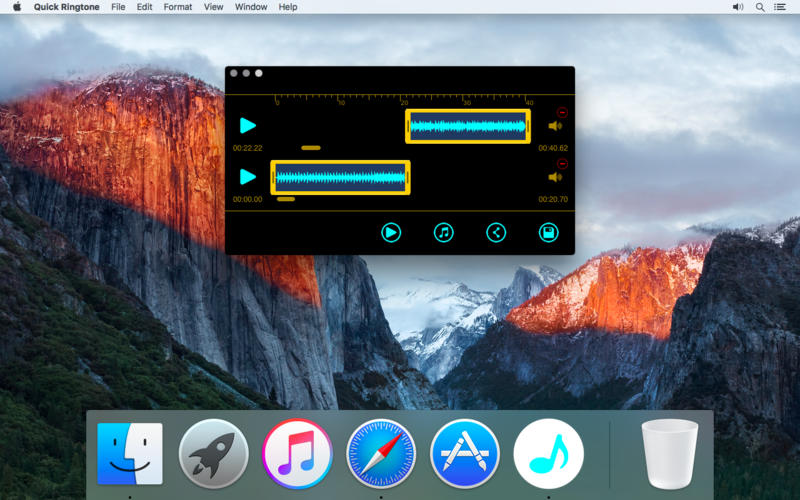Open the Help menu
The height and width of the screenshot is (500, 800).
point(288,7)
